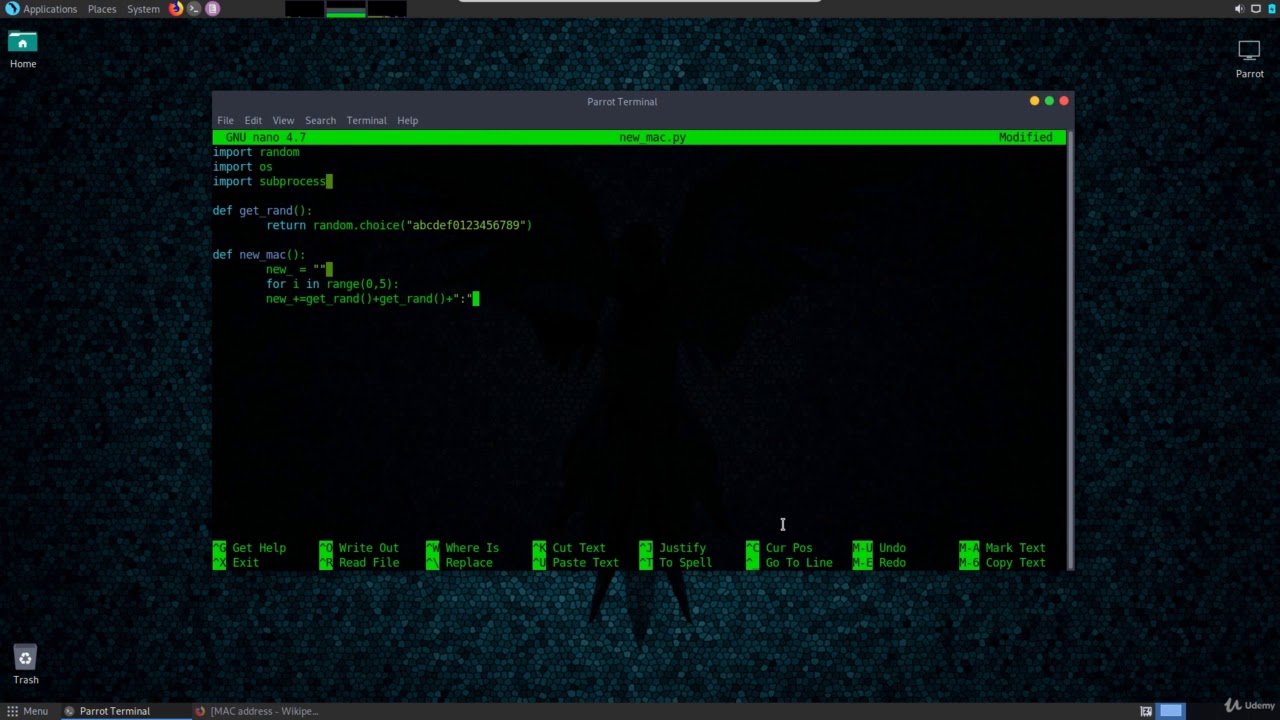
Task: Click the show desktop icon in bottom panel
Action: pyautogui.click(x=1146, y=711)
